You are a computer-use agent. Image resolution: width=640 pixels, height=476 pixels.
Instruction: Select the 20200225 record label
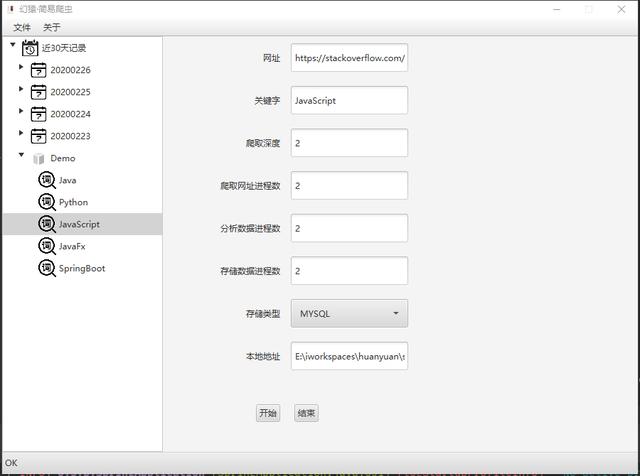coord(71,92)
